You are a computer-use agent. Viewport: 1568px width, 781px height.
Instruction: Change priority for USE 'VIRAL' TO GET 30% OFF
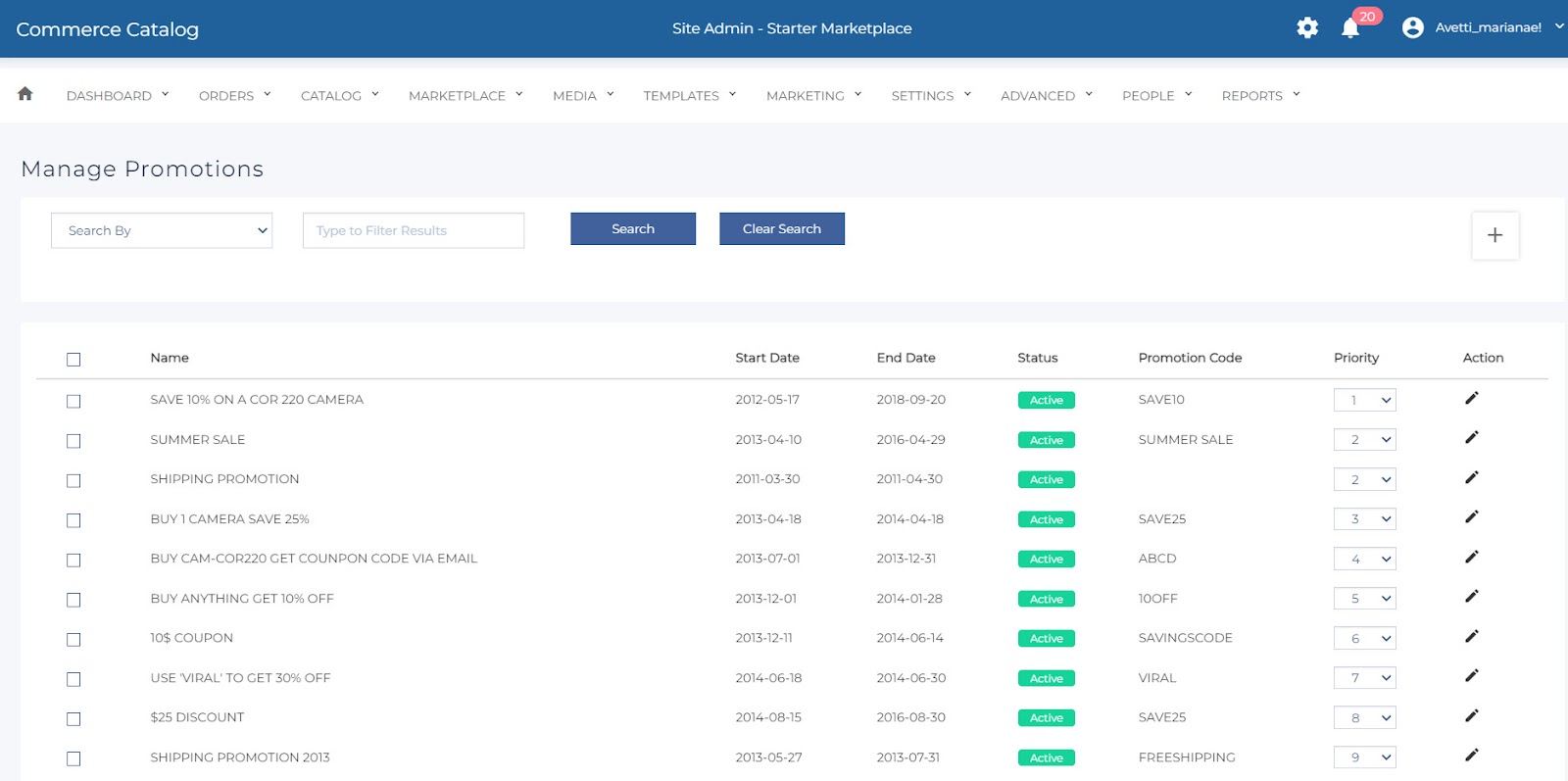1364,678
